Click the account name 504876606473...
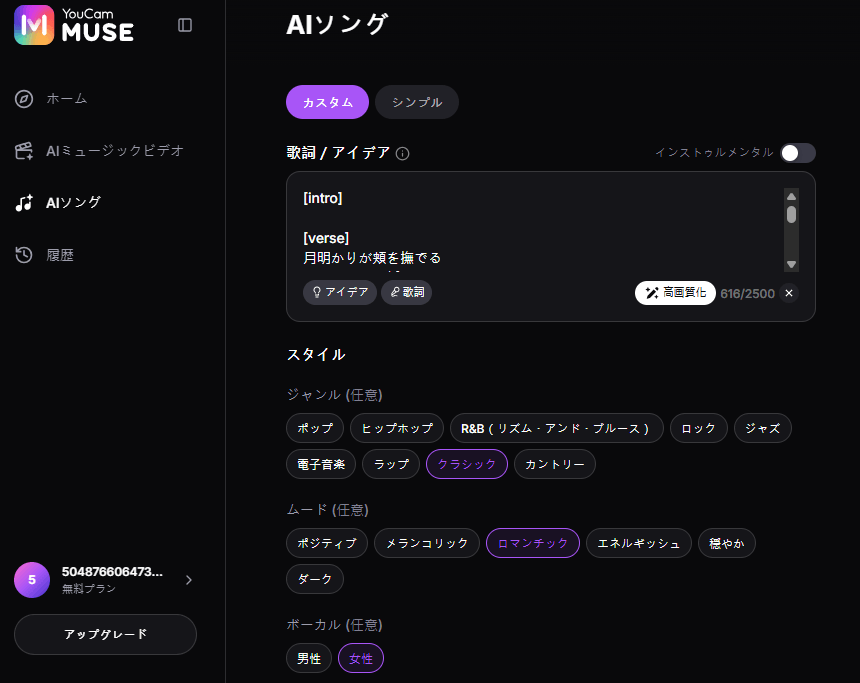Image resolution: width=860 pixels, height=683 pixels. tap(112, 572)
